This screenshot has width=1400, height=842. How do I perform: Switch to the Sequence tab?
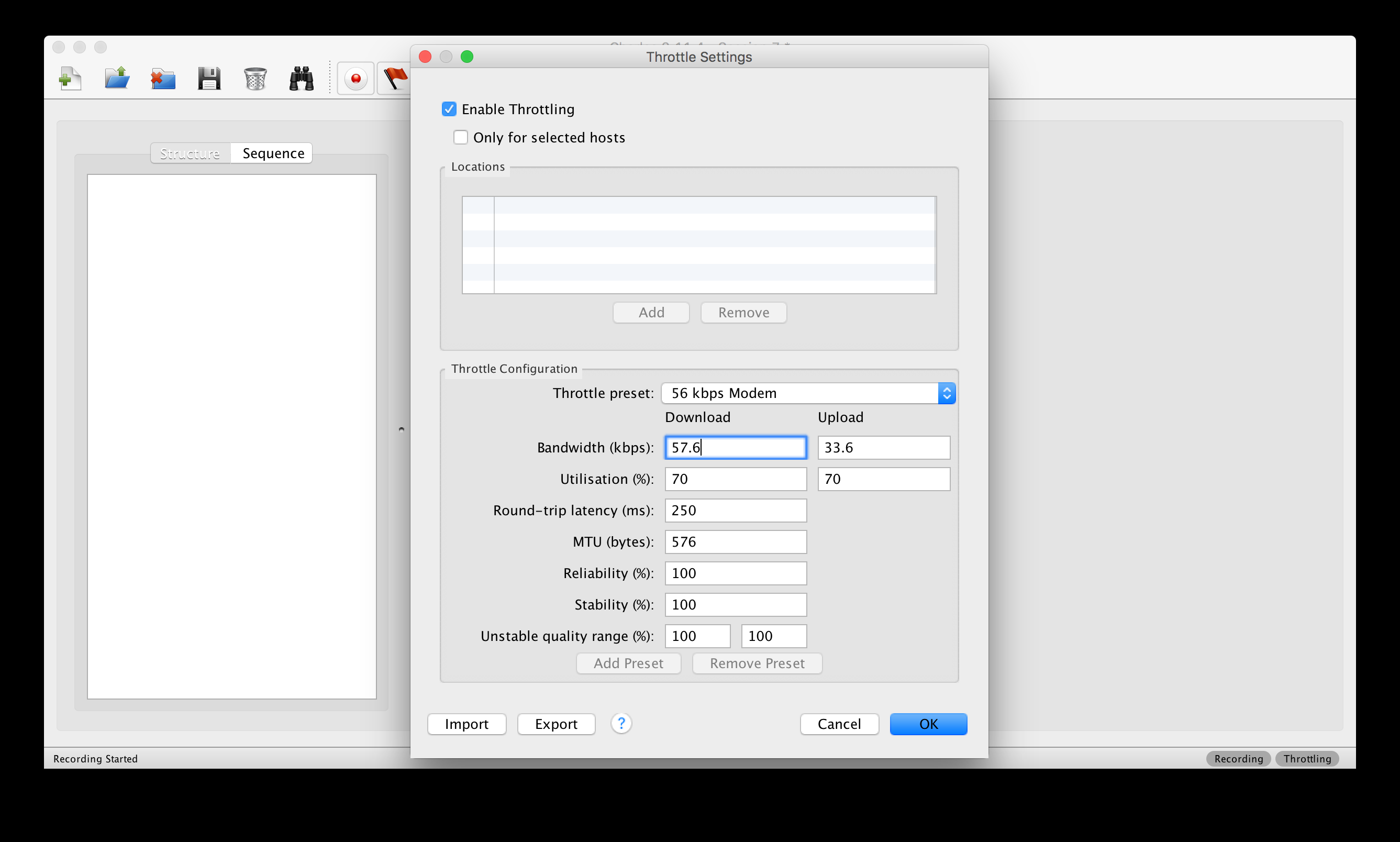click(273, 153)
